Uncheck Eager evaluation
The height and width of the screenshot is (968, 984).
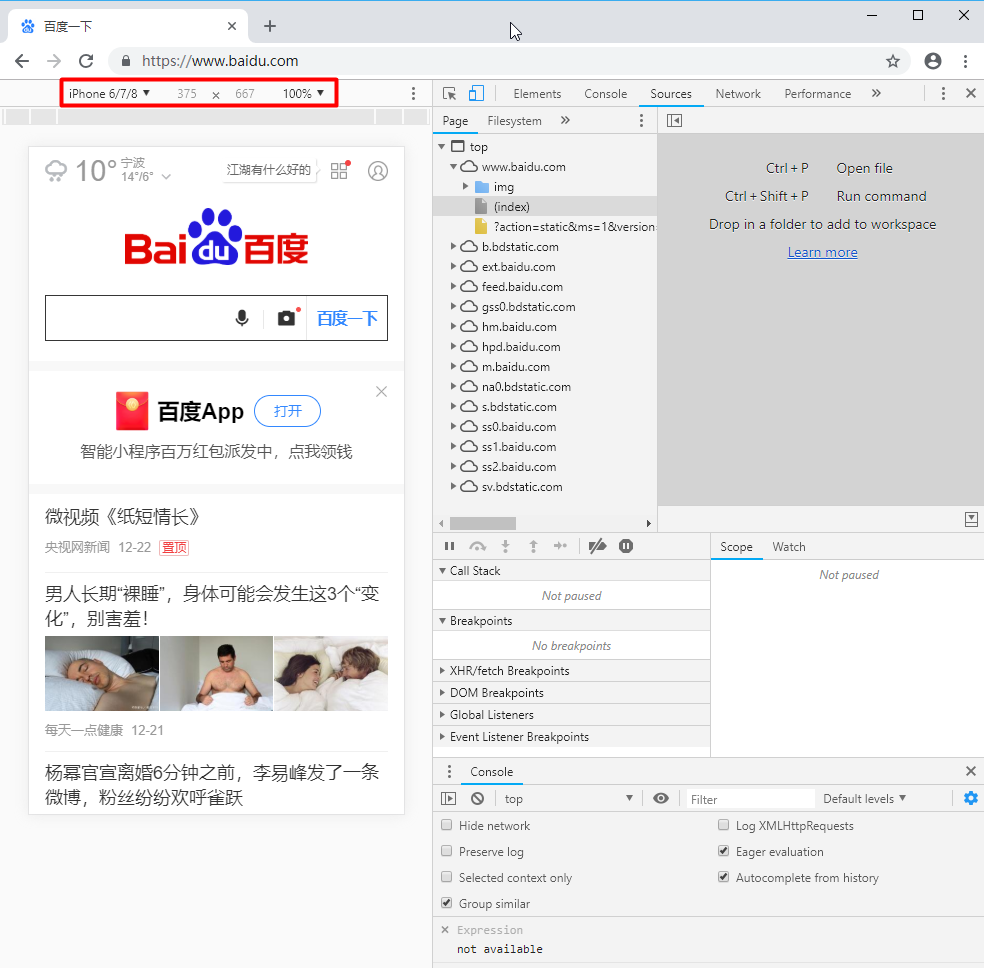[724, 851]
